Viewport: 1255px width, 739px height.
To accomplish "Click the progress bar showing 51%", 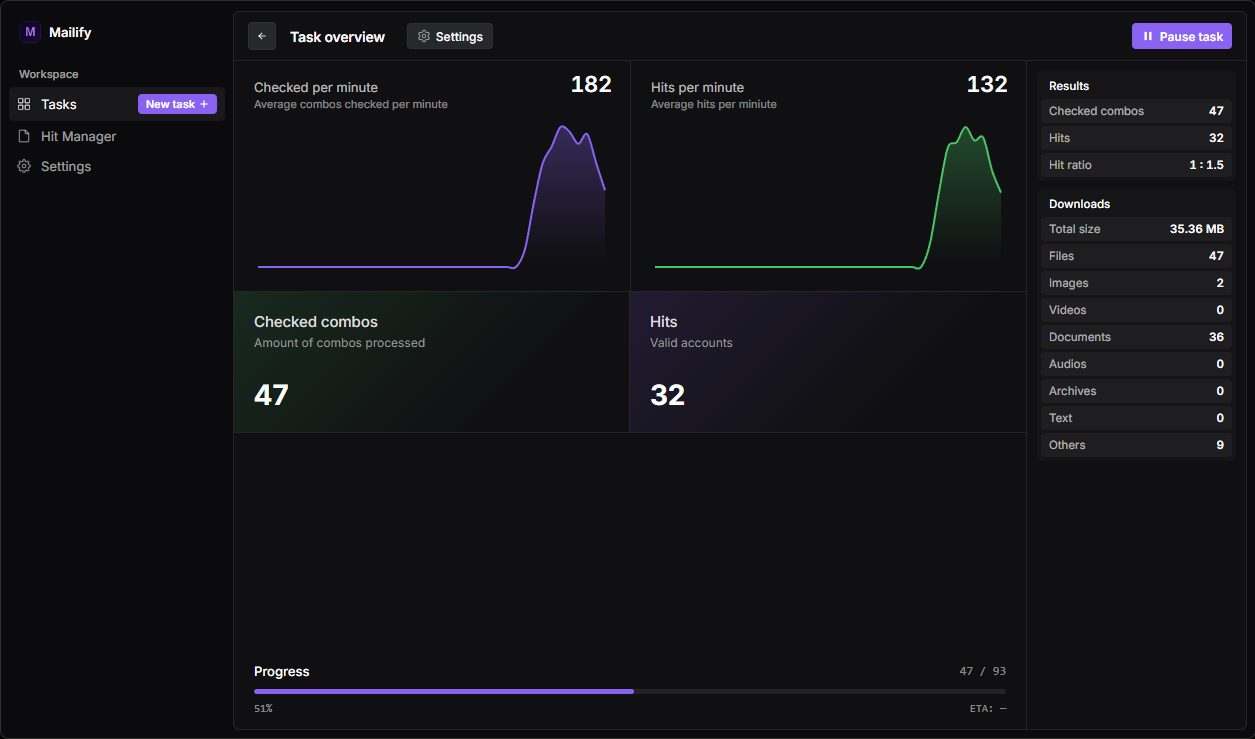I will tap(630, 691).
